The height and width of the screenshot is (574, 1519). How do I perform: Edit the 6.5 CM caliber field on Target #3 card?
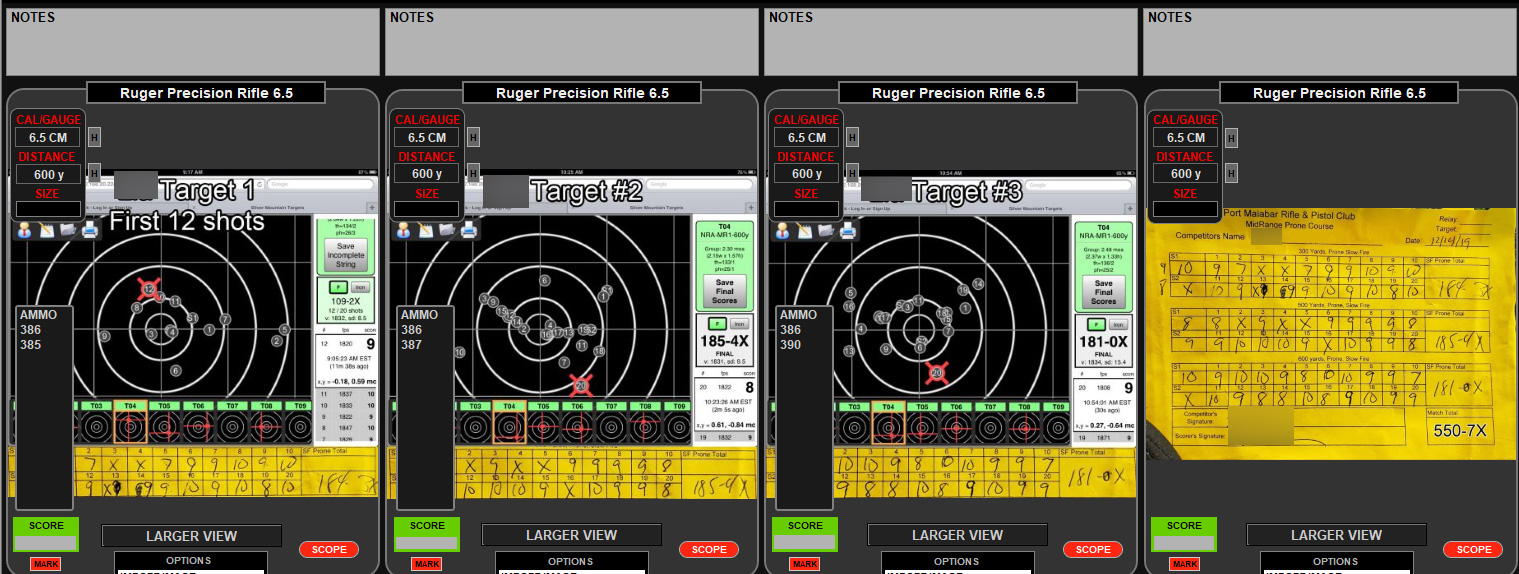(806, 137)
